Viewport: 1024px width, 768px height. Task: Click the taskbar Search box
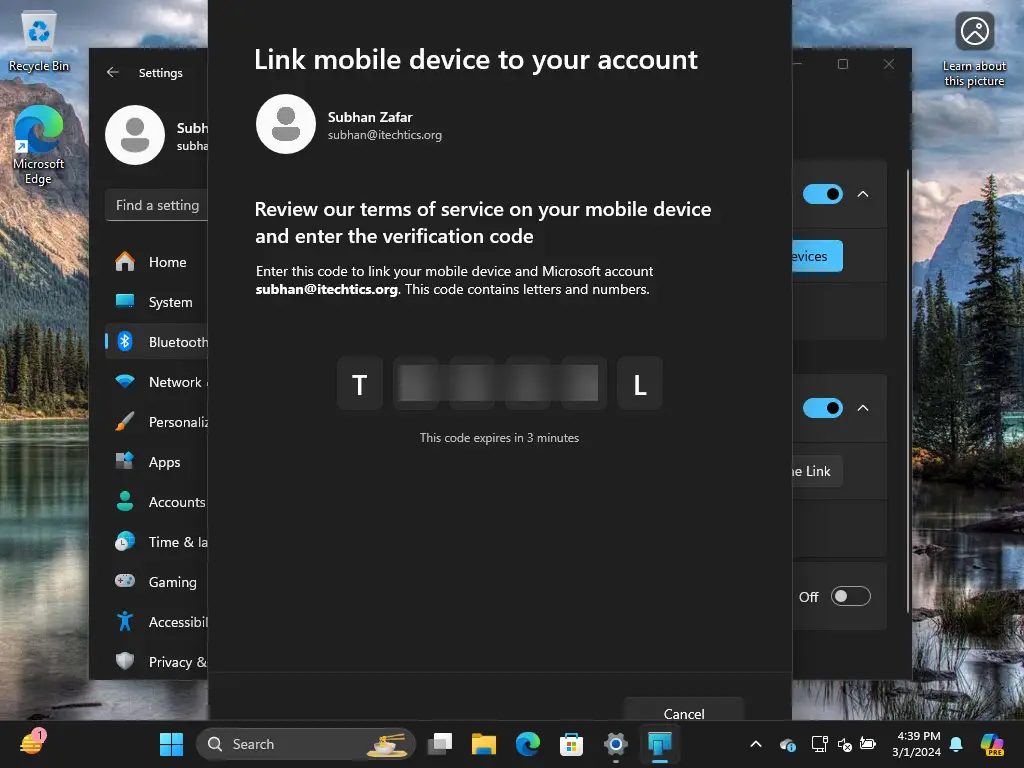[x=306, y=744]
